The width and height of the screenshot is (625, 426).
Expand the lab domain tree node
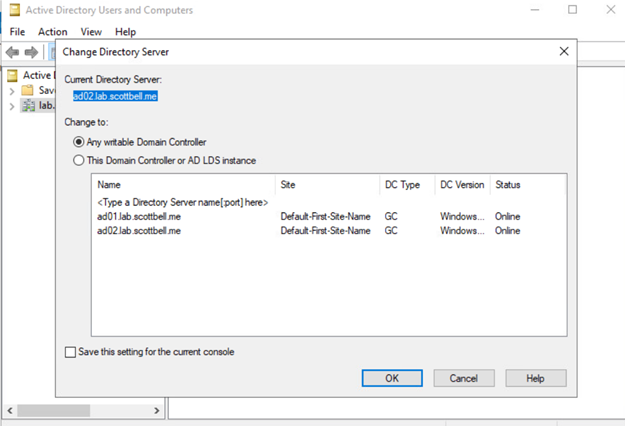[x=12, y=106]
